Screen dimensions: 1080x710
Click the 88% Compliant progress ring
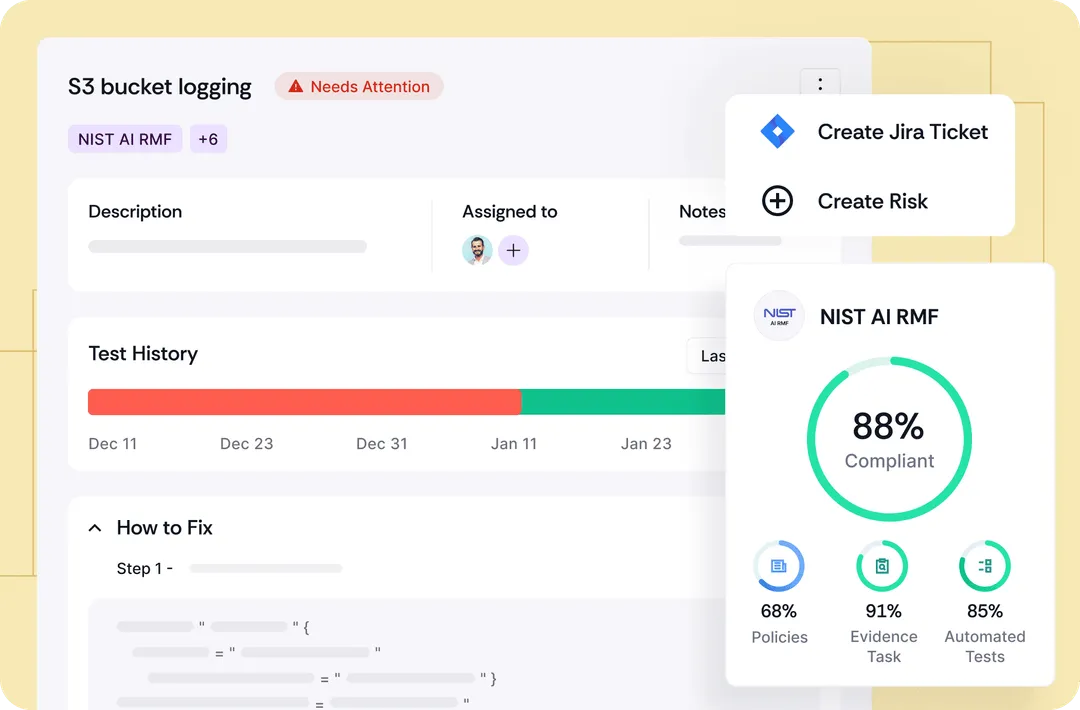(x=889, y=439)
